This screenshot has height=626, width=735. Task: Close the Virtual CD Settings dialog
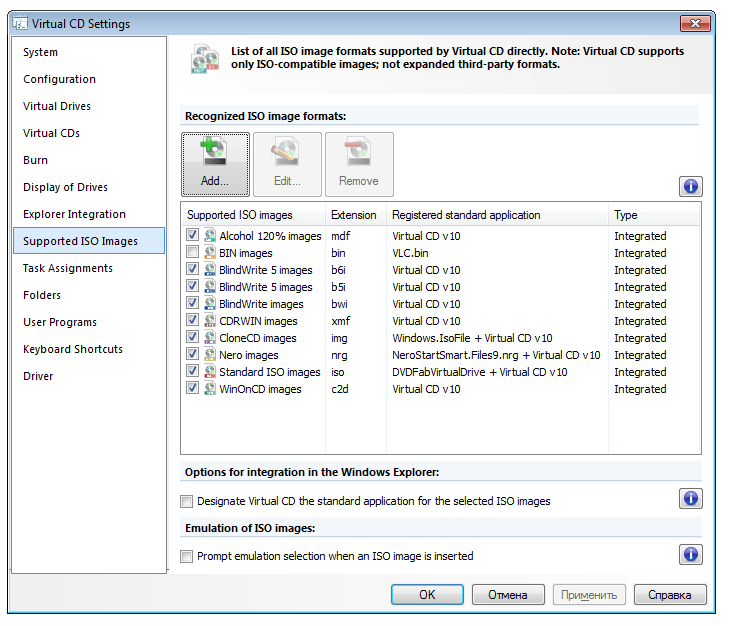coord(696,23)
